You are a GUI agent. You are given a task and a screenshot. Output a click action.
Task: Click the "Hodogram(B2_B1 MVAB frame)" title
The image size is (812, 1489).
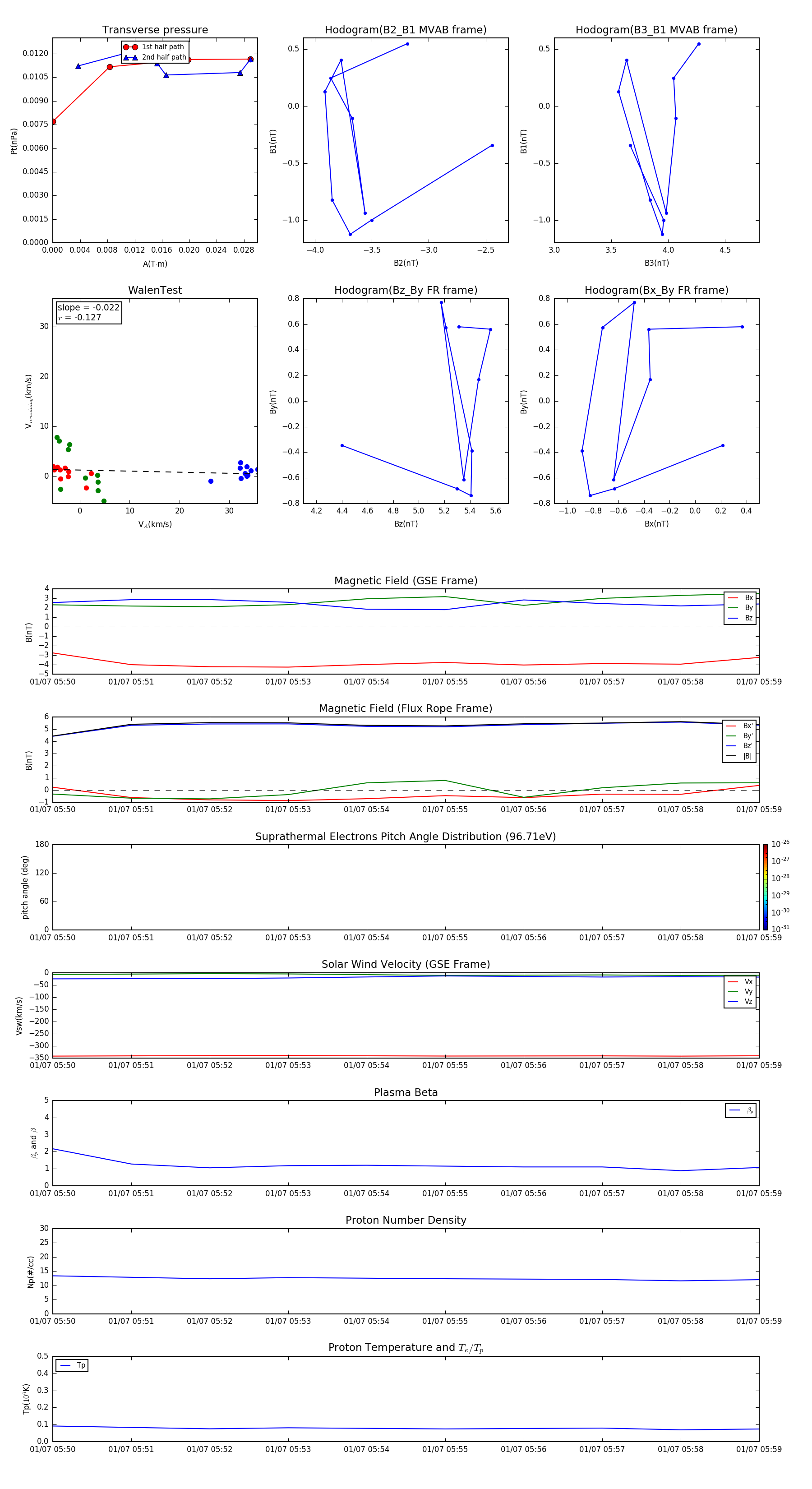[x=406, y=30]
